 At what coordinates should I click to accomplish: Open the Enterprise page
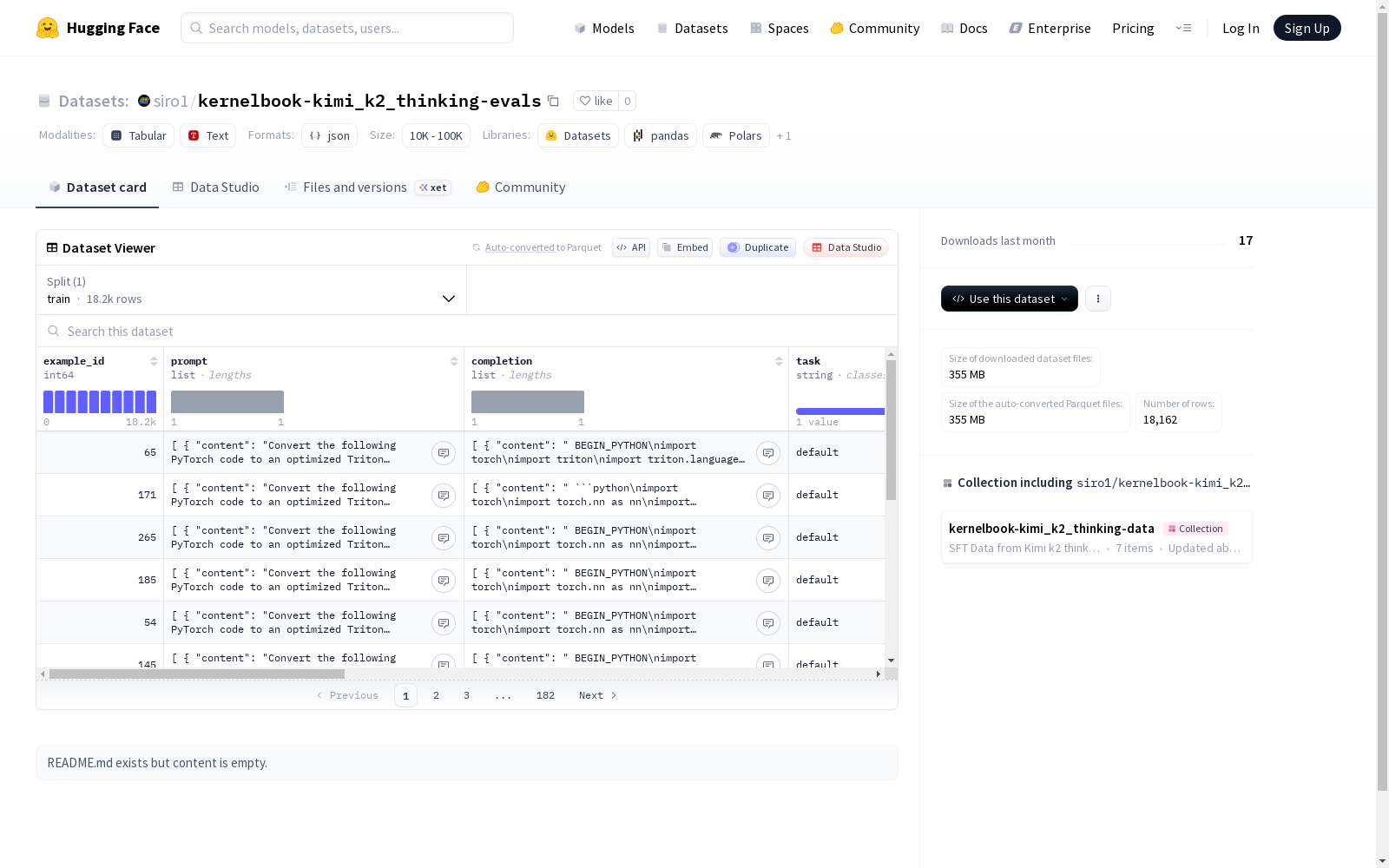click(x=1050, y=28)
